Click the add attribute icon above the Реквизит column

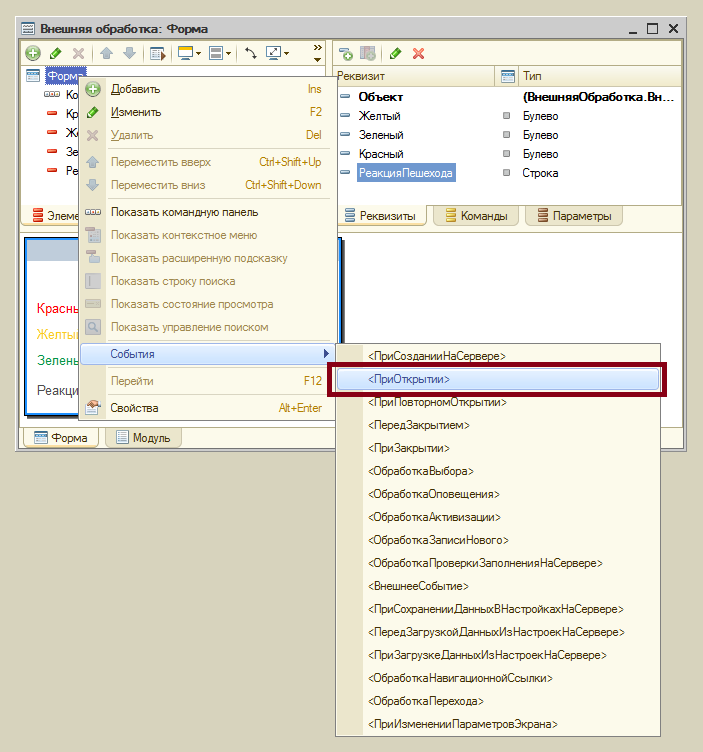pyautogui.click(x=346, y=53)
